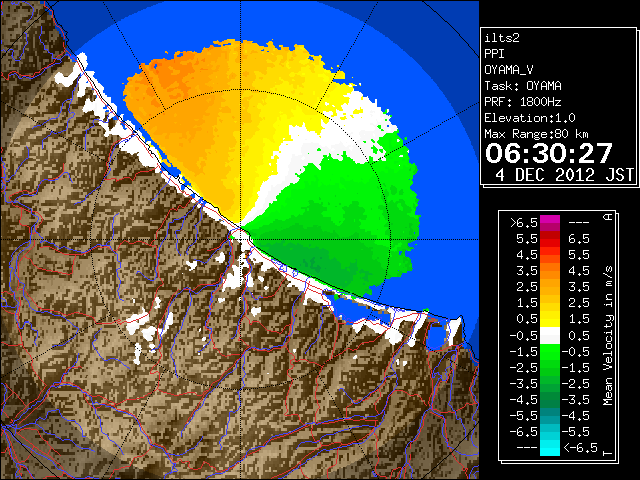Pick the dark green swatch in legend

pos(550,400)
